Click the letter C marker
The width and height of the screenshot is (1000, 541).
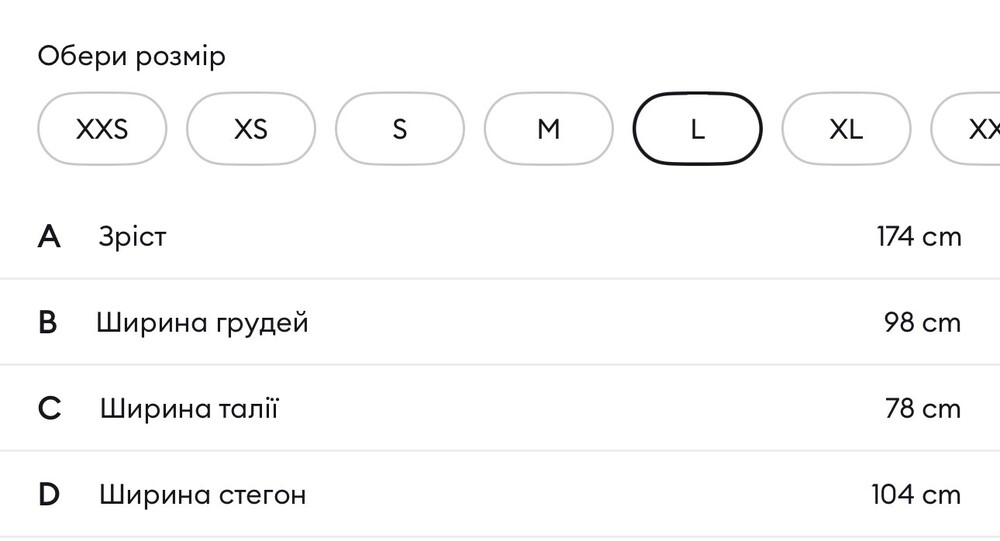pyautogui.click(x=49, y=409)
